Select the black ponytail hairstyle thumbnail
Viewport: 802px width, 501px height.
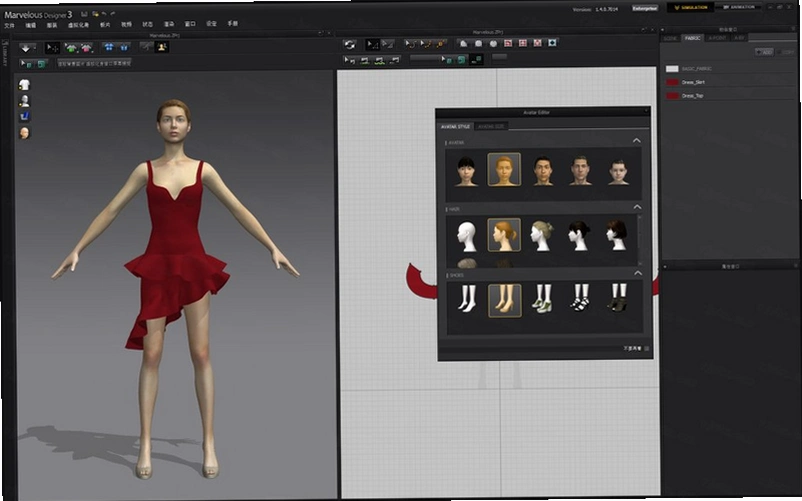point(580,236)
